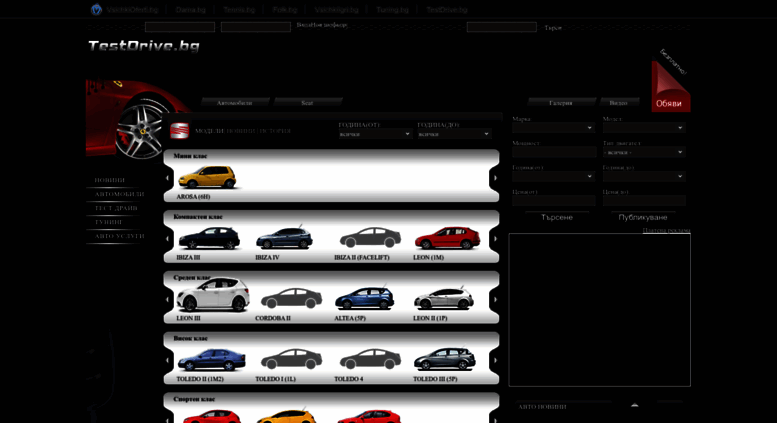The height and width of the screenshot is (423, 777).
Task: Open НОВИНИ in the left sidebar menu
Action: pos(110,180)
